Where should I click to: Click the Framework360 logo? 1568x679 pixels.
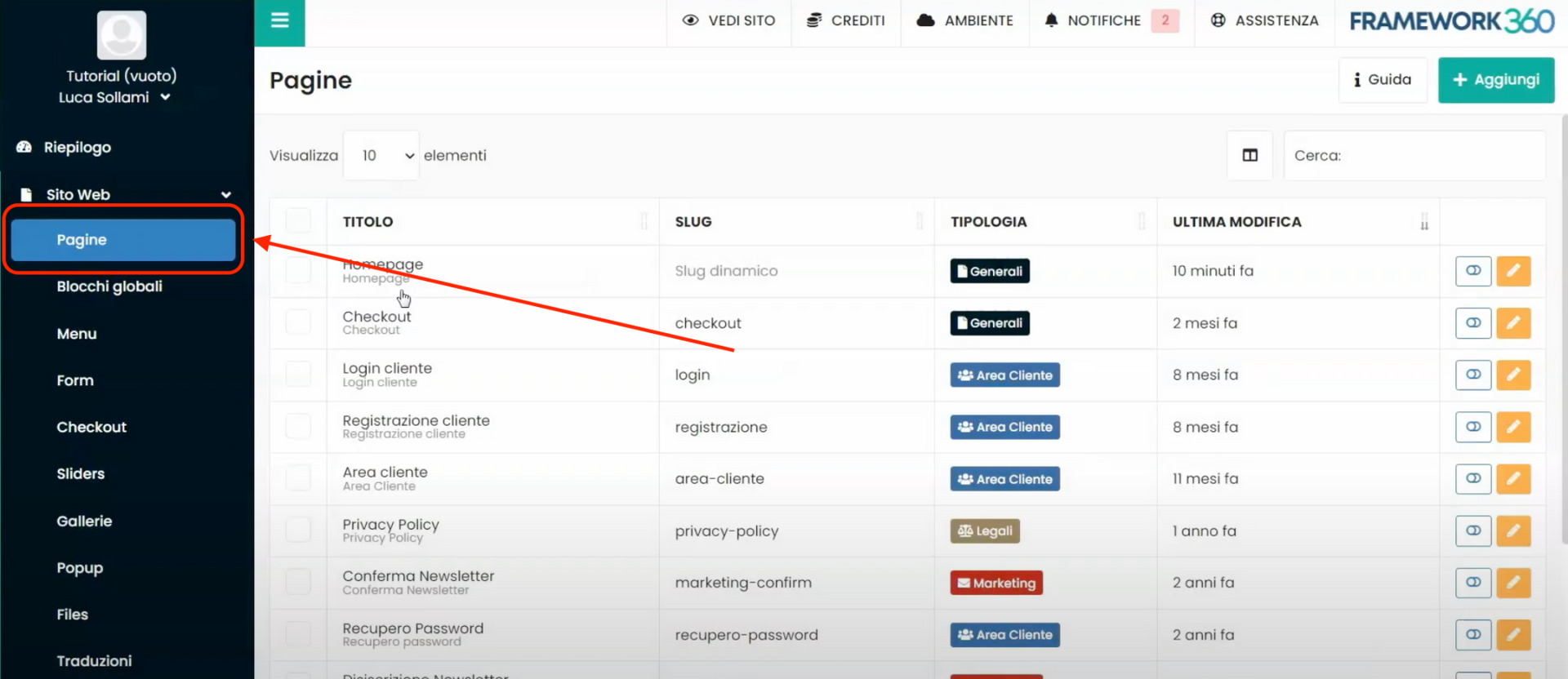1451,21
